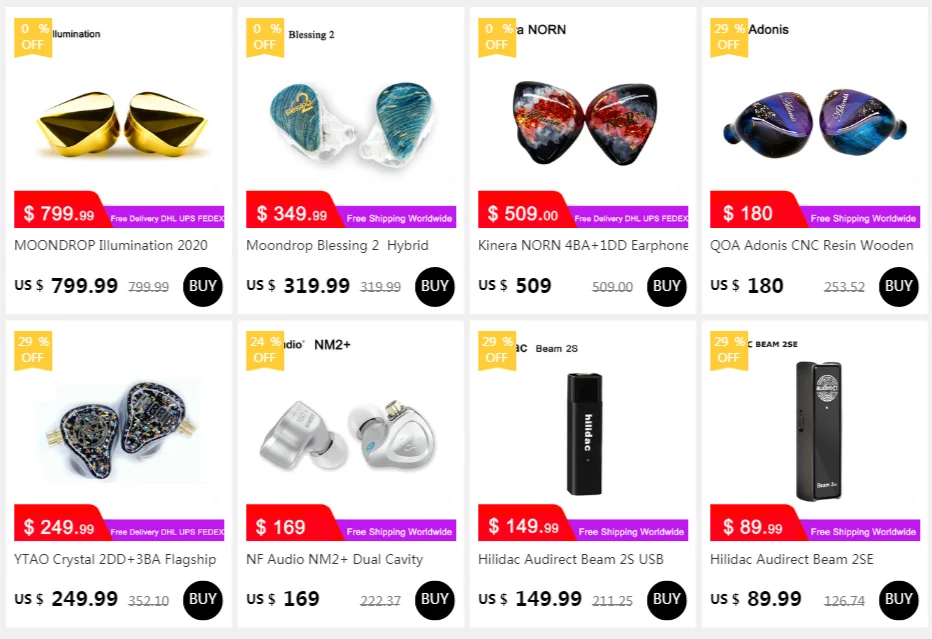The width and height of the screenshot is (932, 639).
Task: Click the 24% OFF discount badge
Action: point(265,349)
